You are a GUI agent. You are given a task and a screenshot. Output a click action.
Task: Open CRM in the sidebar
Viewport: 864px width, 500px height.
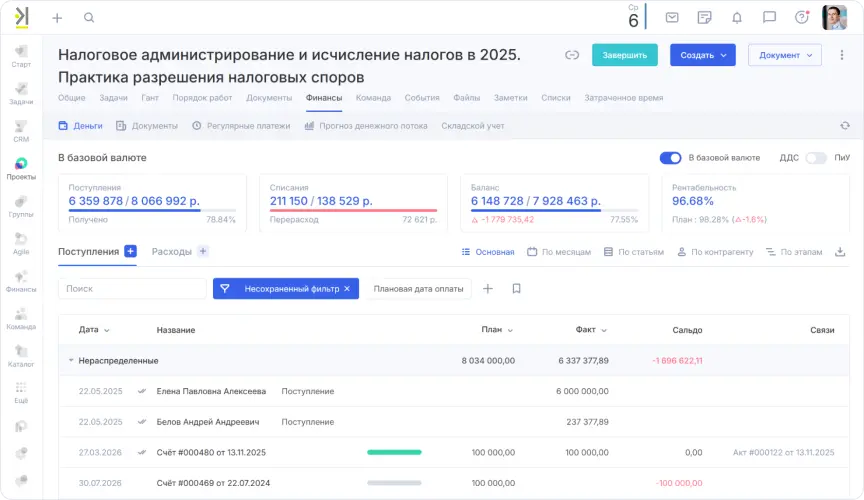click(x=21, y=132)
